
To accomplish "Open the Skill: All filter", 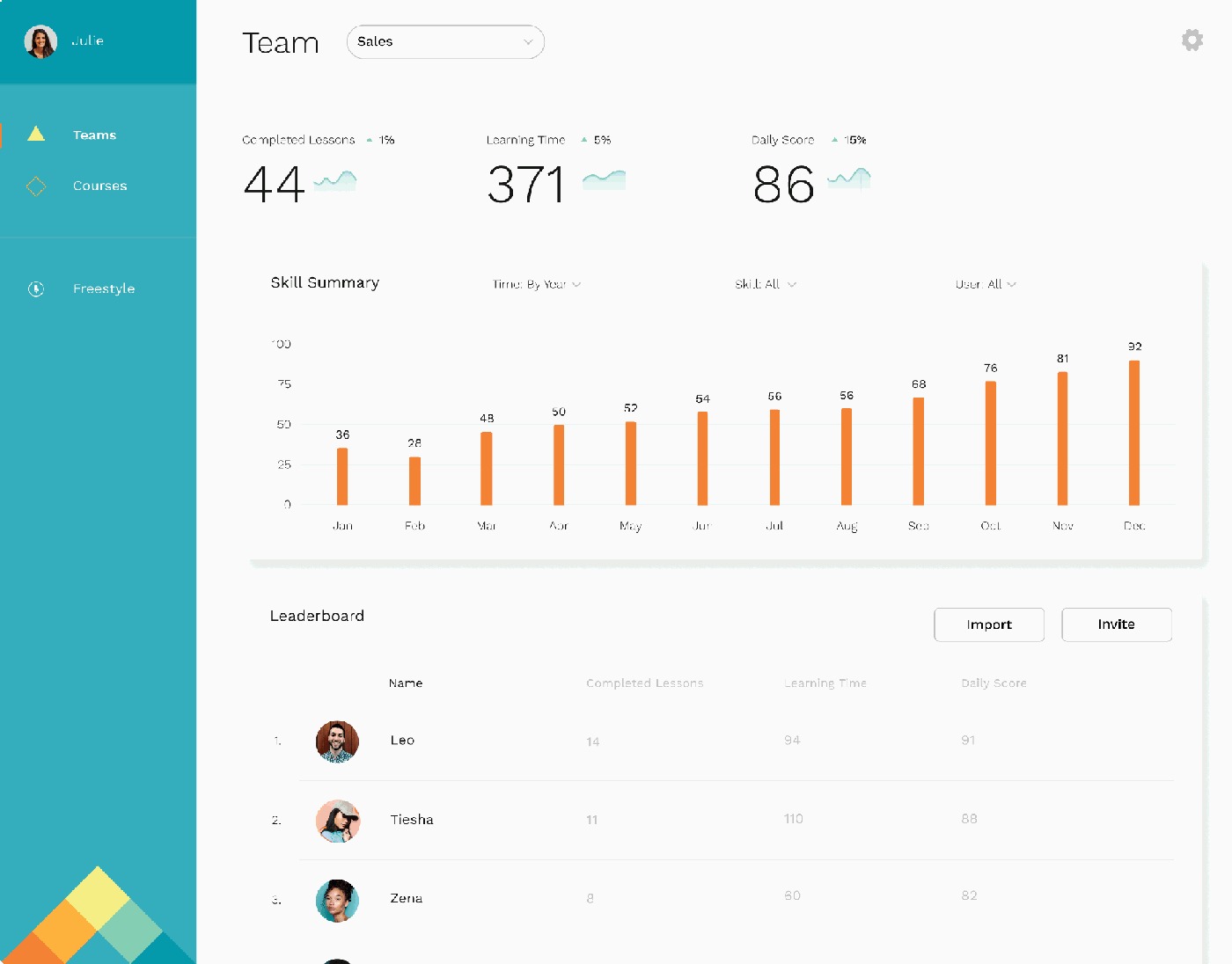I will coord(766,284).
